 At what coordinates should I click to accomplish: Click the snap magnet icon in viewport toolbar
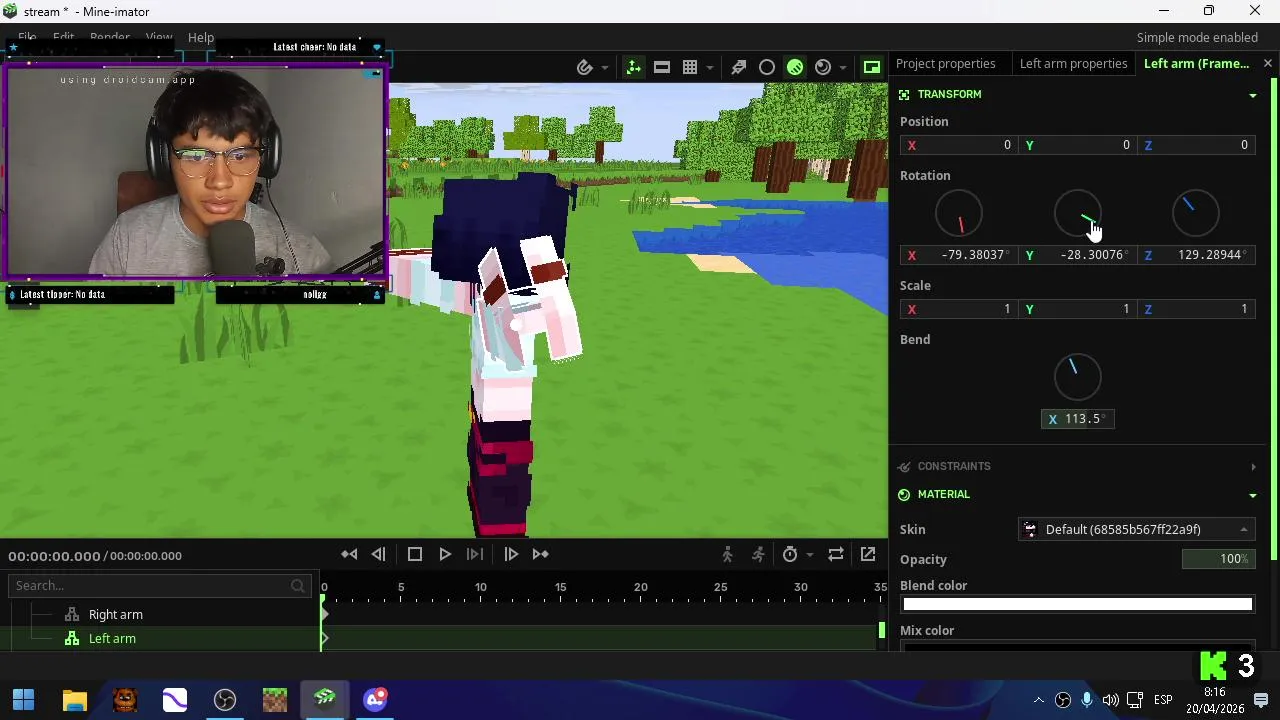tap(585, 67)
